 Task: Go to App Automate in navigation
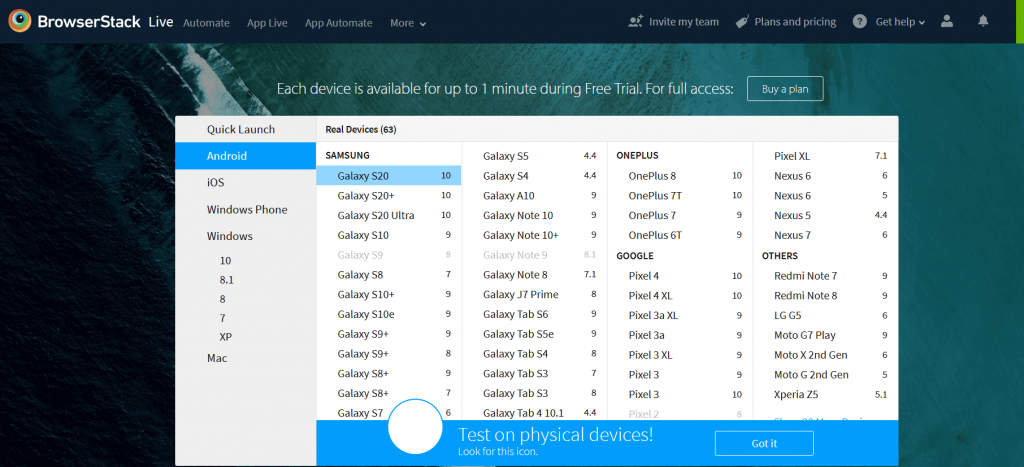338,23
